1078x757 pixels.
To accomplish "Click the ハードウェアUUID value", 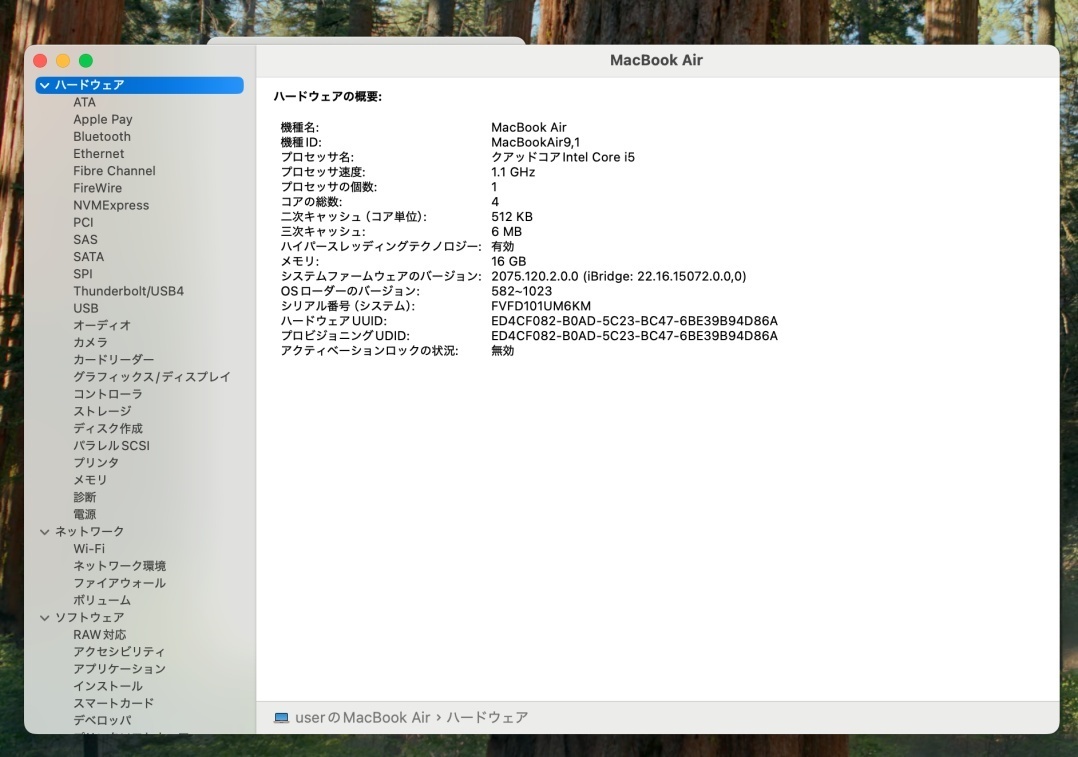I will pyautogui.click(x=634, y=321).
